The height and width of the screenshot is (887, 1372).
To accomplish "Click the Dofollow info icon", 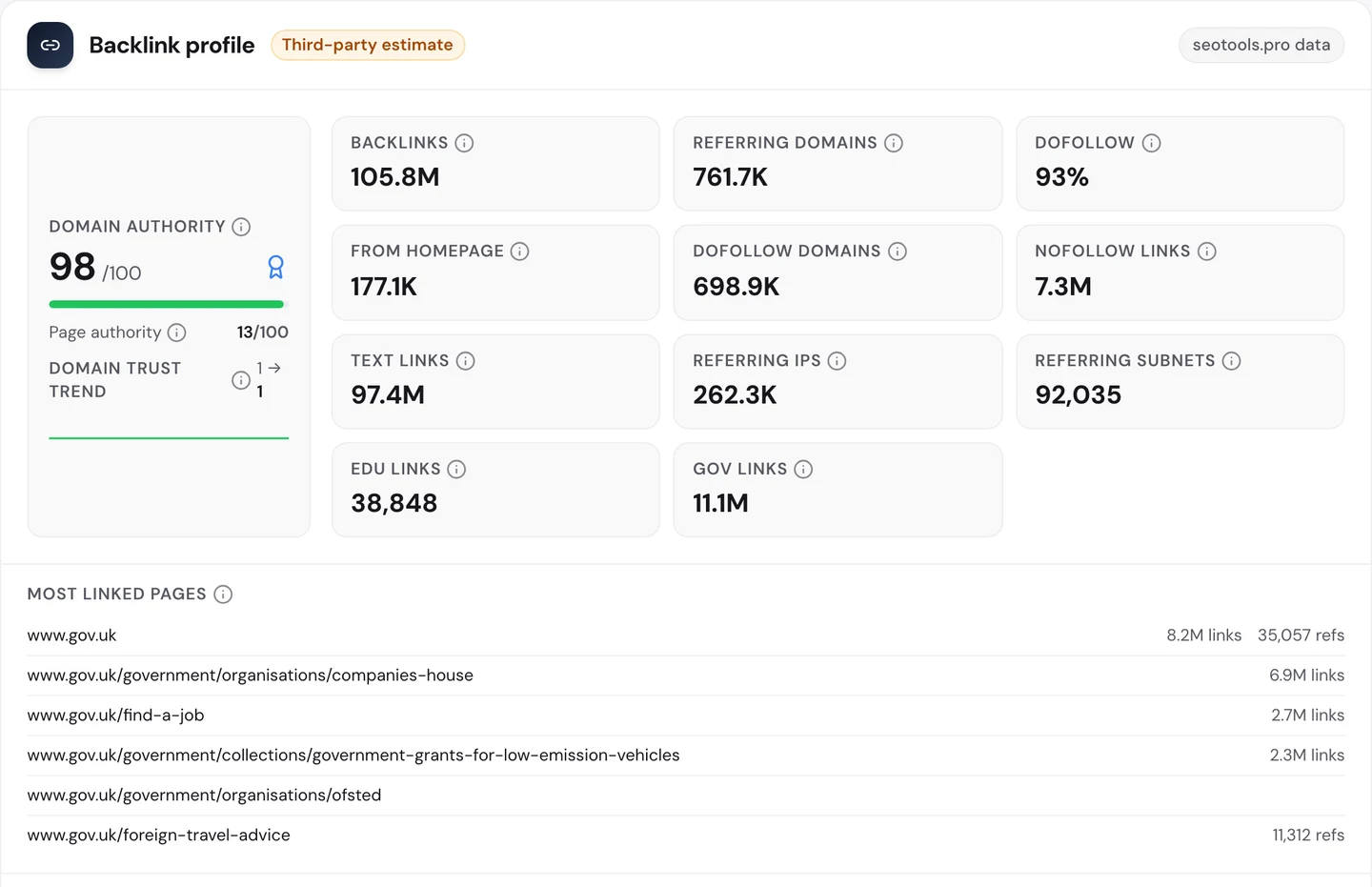I will (1151, 143).
